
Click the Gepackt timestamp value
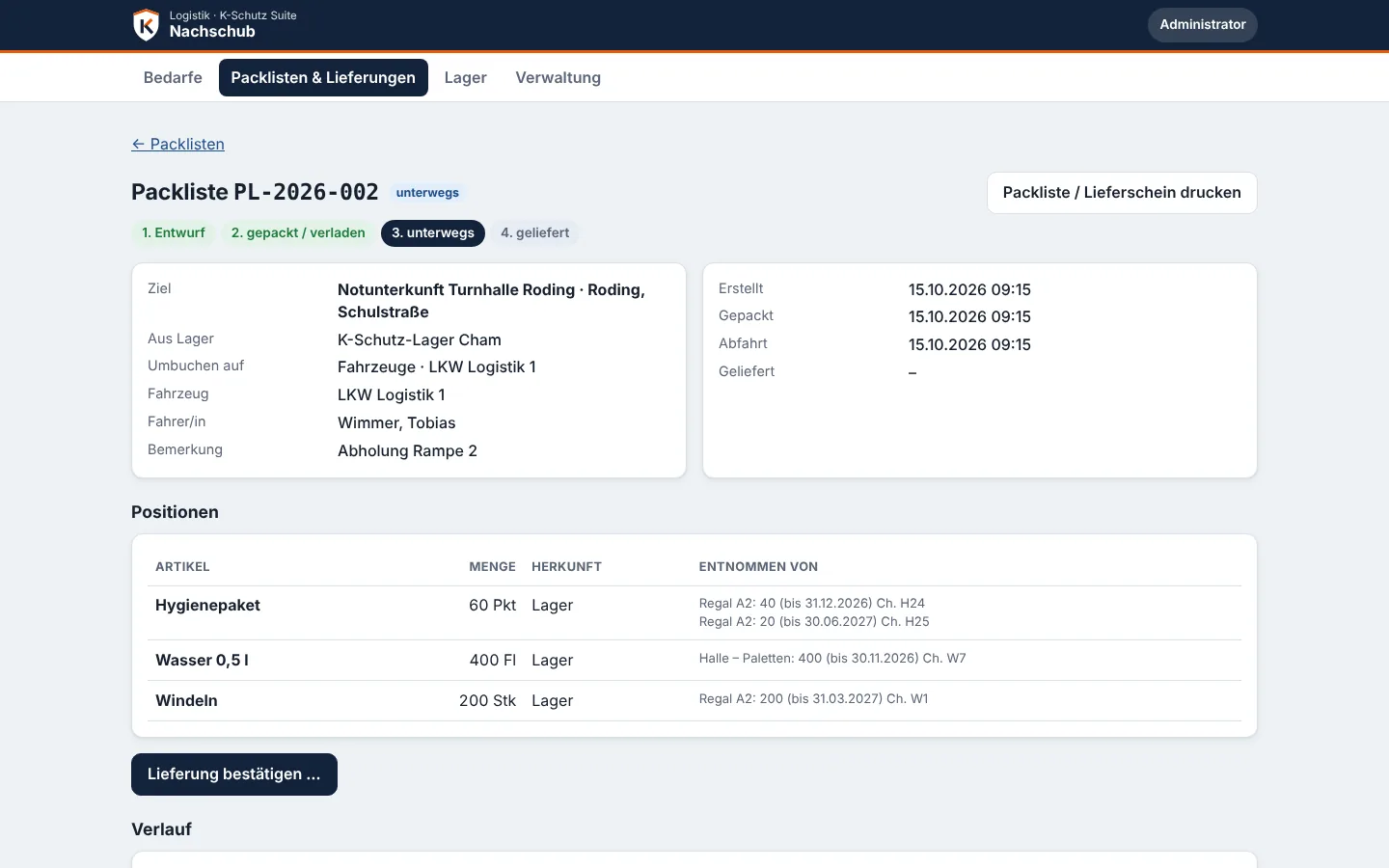[x=969, y=317]
